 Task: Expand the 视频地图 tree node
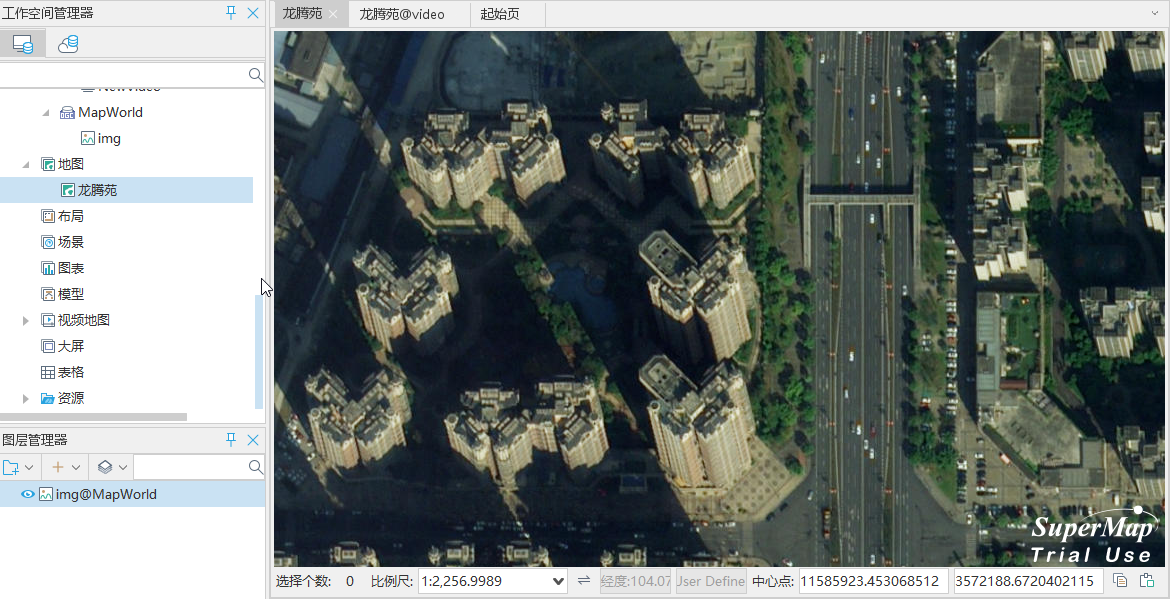click(x=26, y=321)
